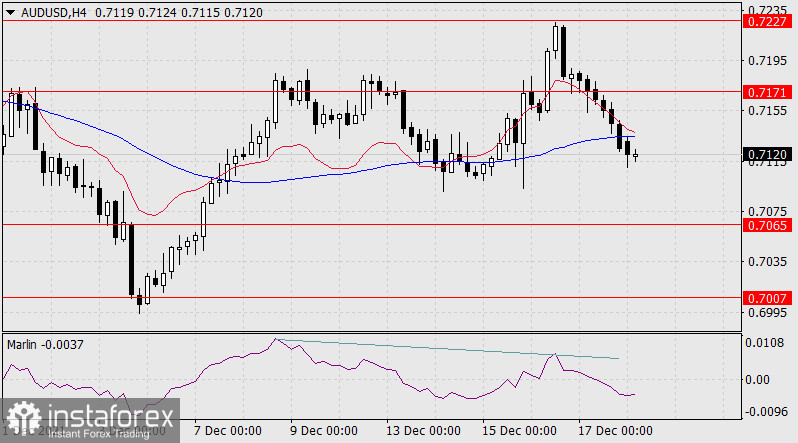Select the red horizontal line at 0.7227

click(372, 21)
